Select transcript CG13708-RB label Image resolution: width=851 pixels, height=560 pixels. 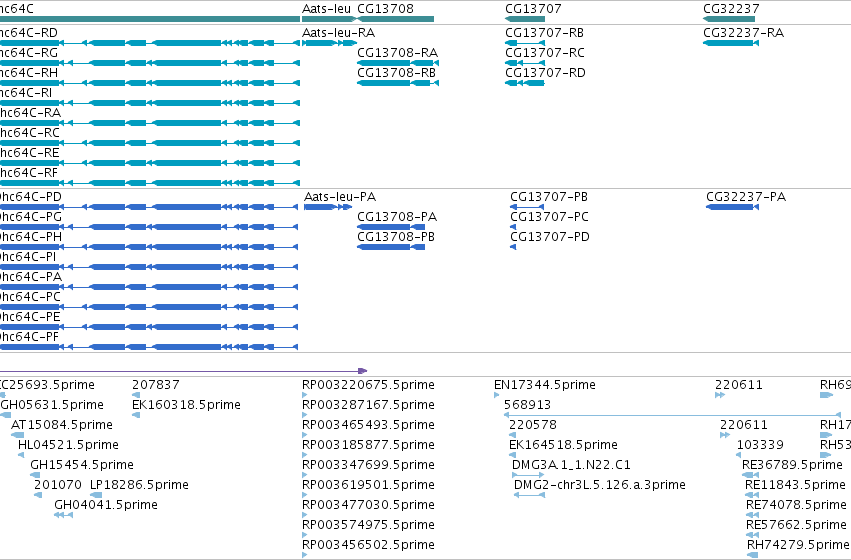pos(396,73)
